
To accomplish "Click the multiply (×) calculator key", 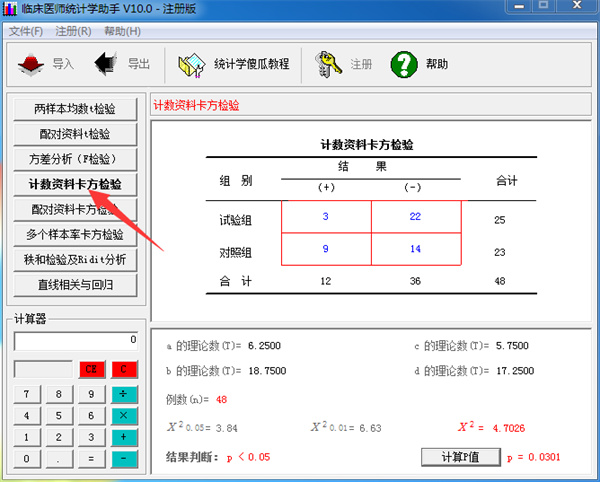I will (124, 415).
